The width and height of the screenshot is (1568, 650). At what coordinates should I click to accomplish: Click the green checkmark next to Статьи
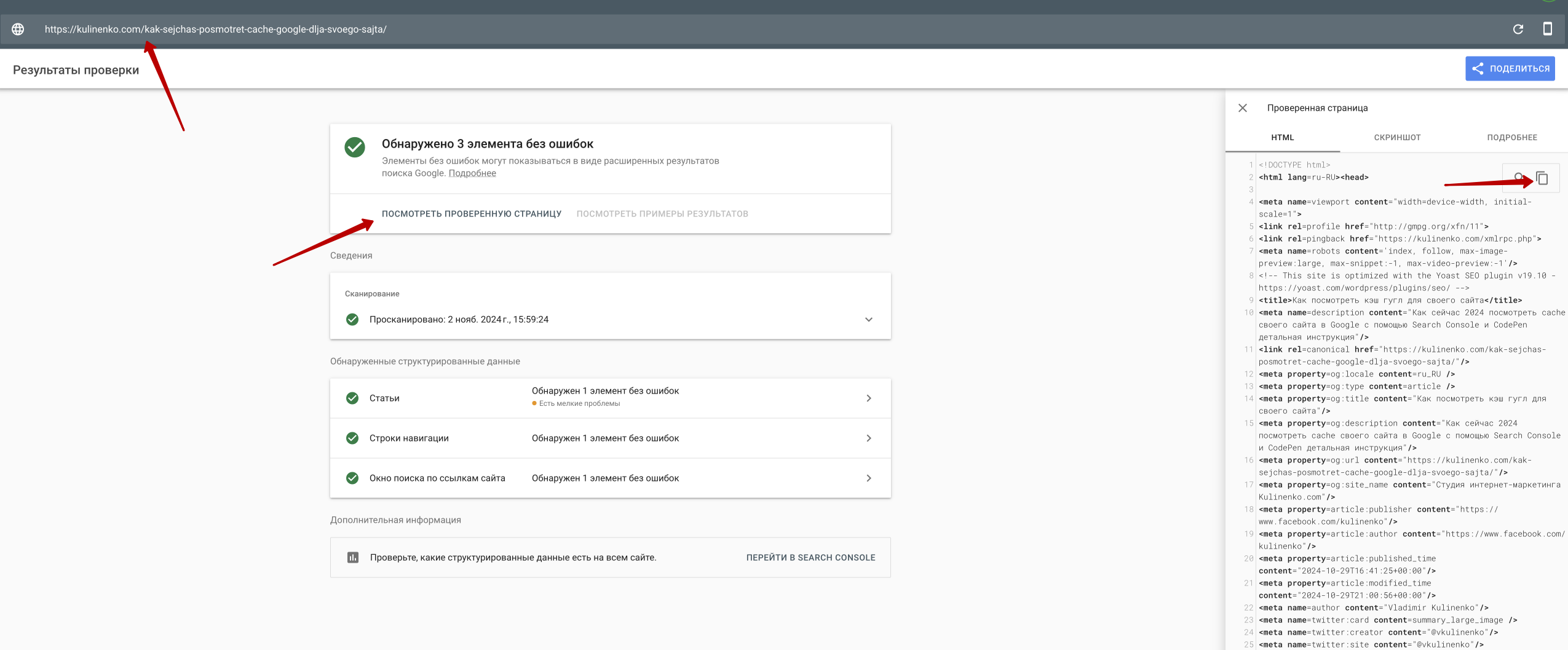[352, 398]
